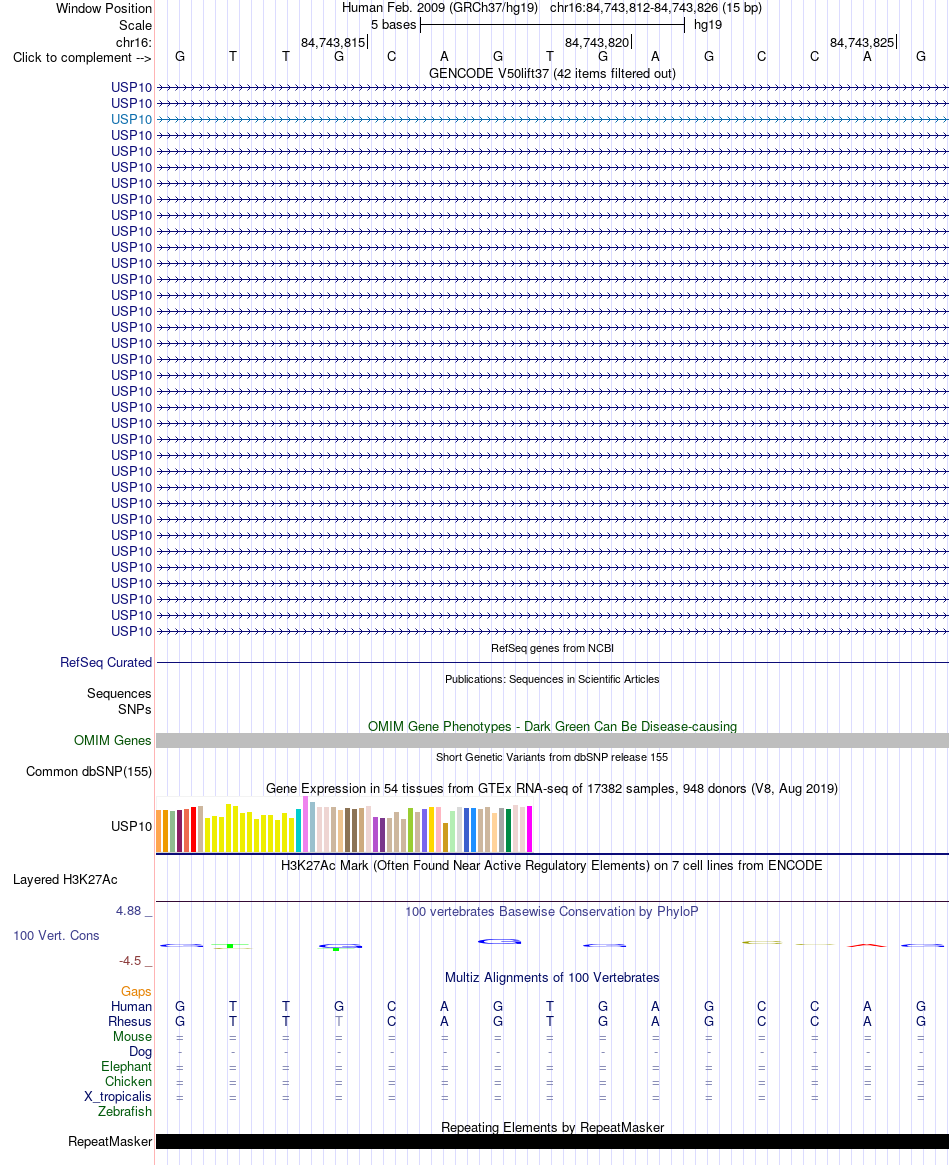Viewport: 950px width, 1165px height.
Task: Click the magenta last bar in GTEx chart
Action: tap(529, 828)
